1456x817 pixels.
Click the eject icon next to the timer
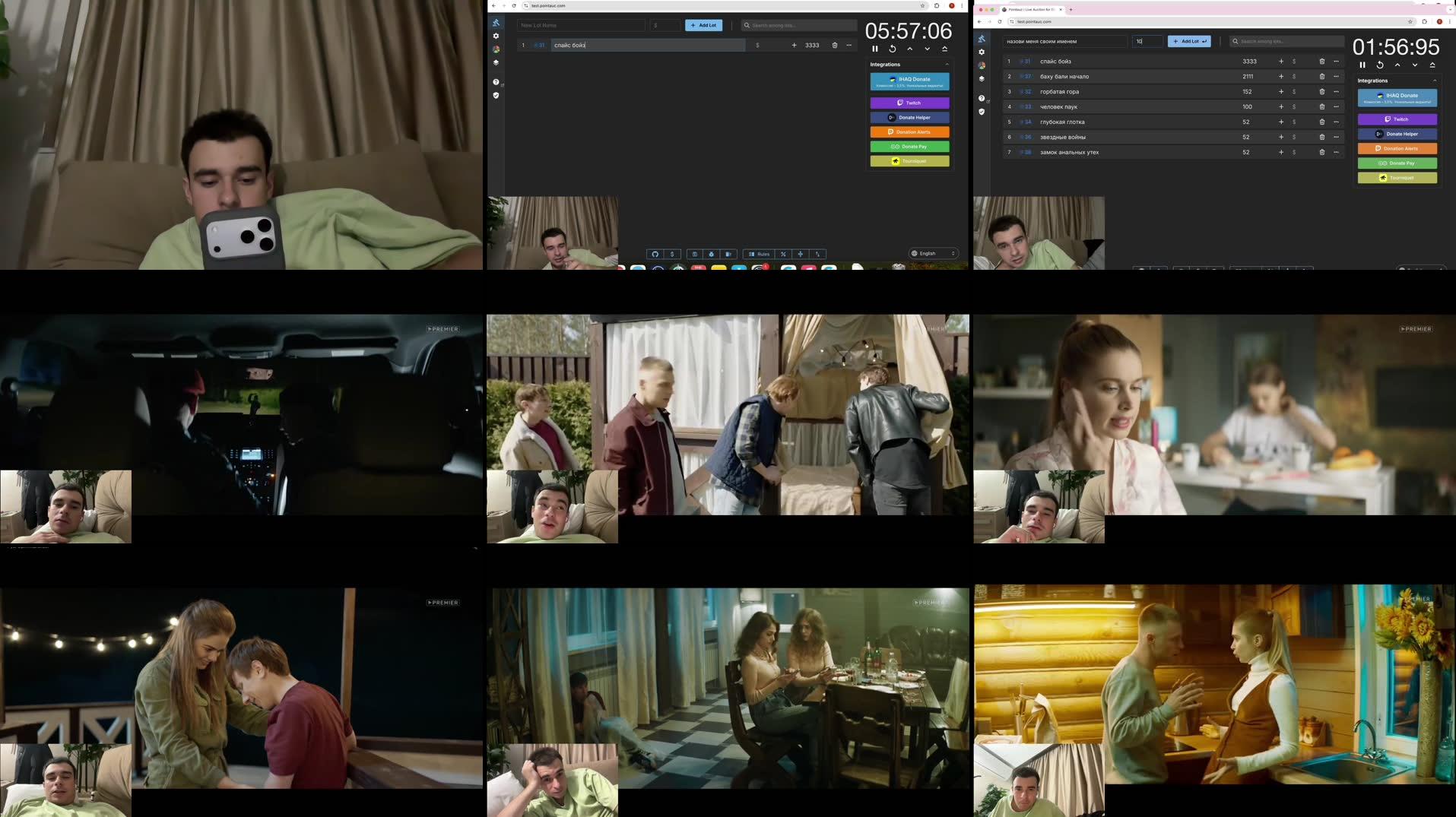pos(944,48)
